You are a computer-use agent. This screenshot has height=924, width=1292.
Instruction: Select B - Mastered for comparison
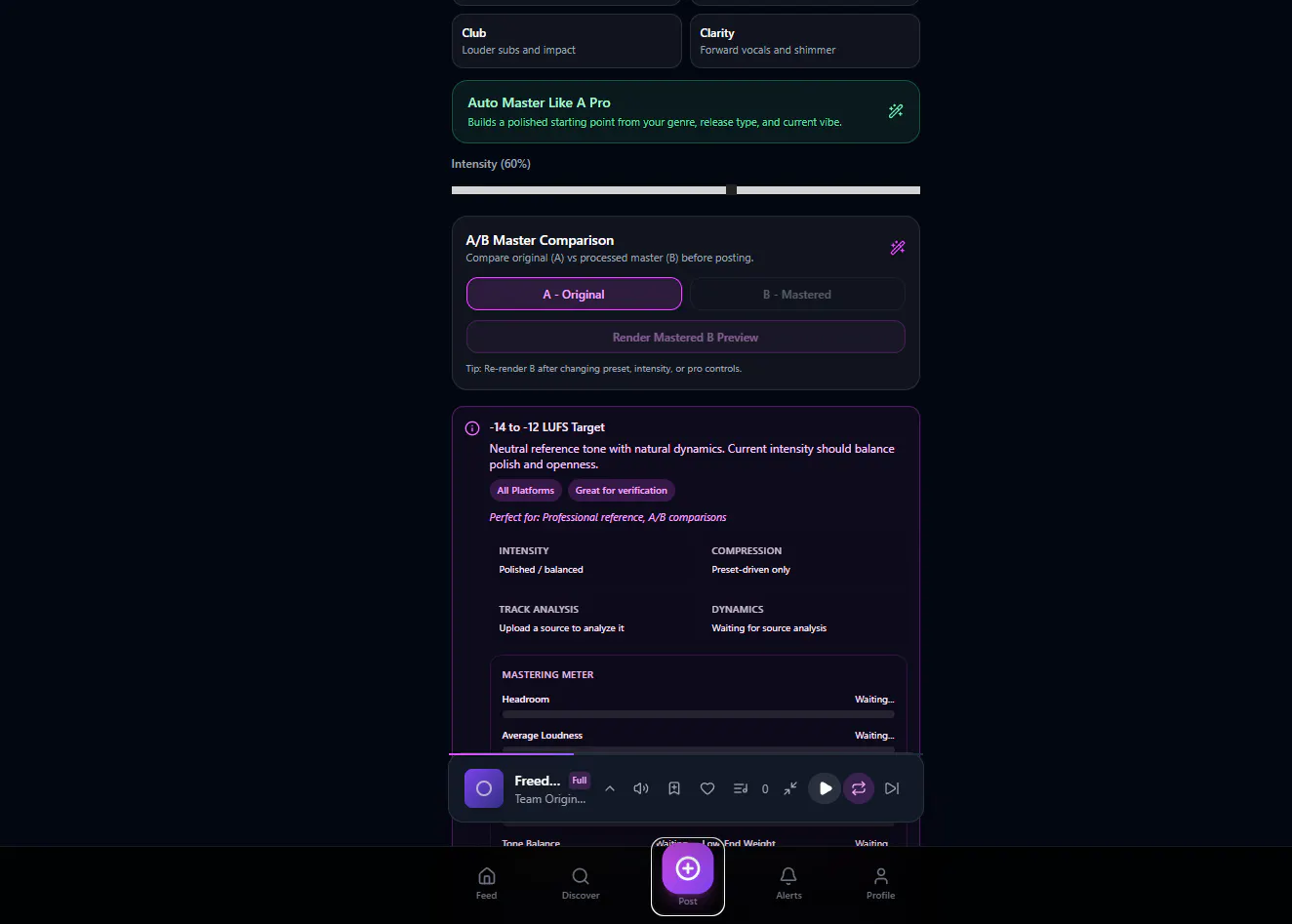tap(797, 294)
